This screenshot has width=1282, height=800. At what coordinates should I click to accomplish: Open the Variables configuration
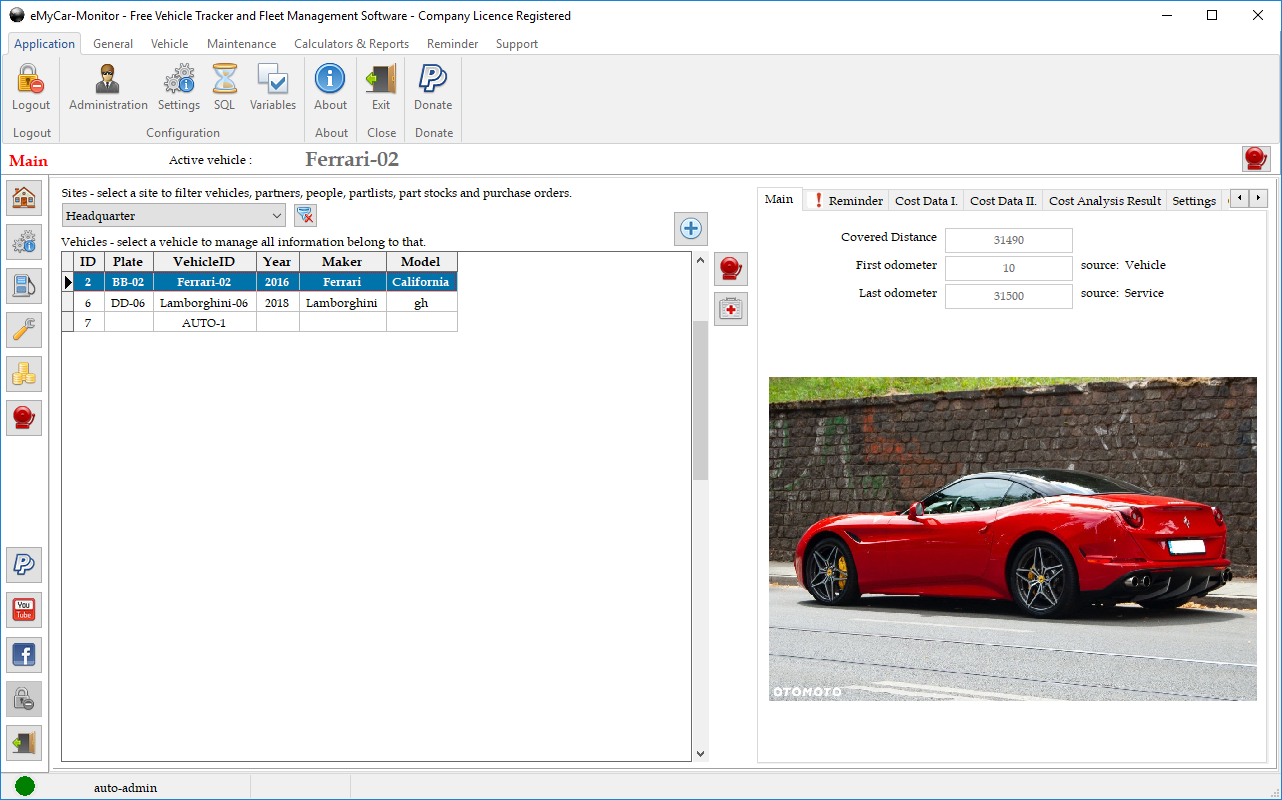(x=273, y=87)
